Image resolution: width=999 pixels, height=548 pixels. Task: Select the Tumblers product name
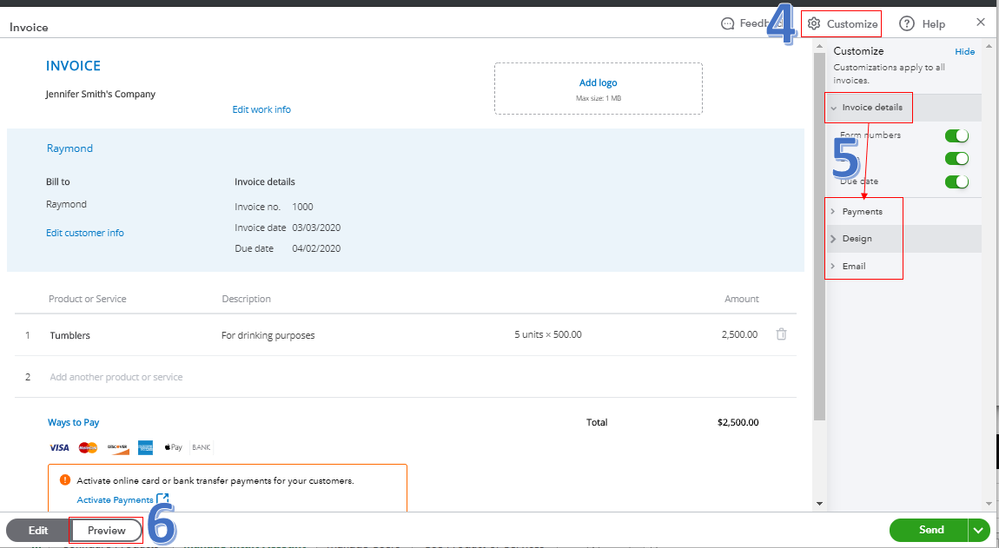tap(70, 336)
